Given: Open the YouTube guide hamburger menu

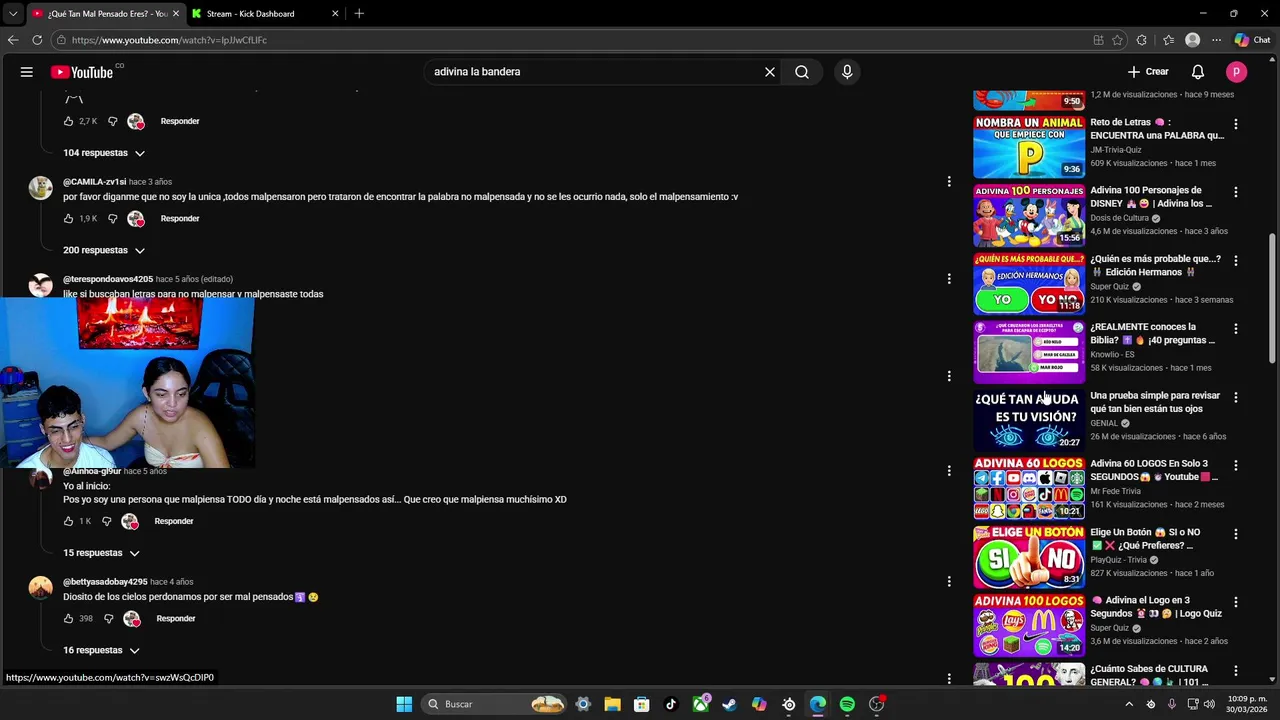Looking at the screenshot, I should click(27, 72).
